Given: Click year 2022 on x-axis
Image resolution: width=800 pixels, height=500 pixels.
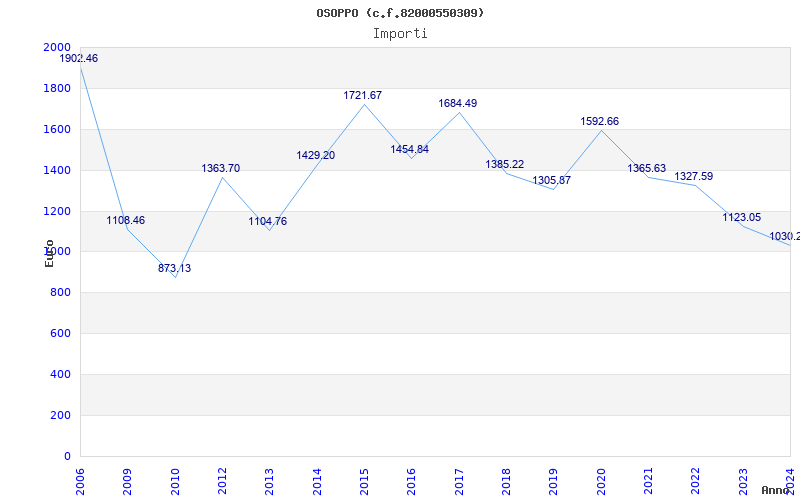Looking at the screenshot, I should [x=696, y=481].
